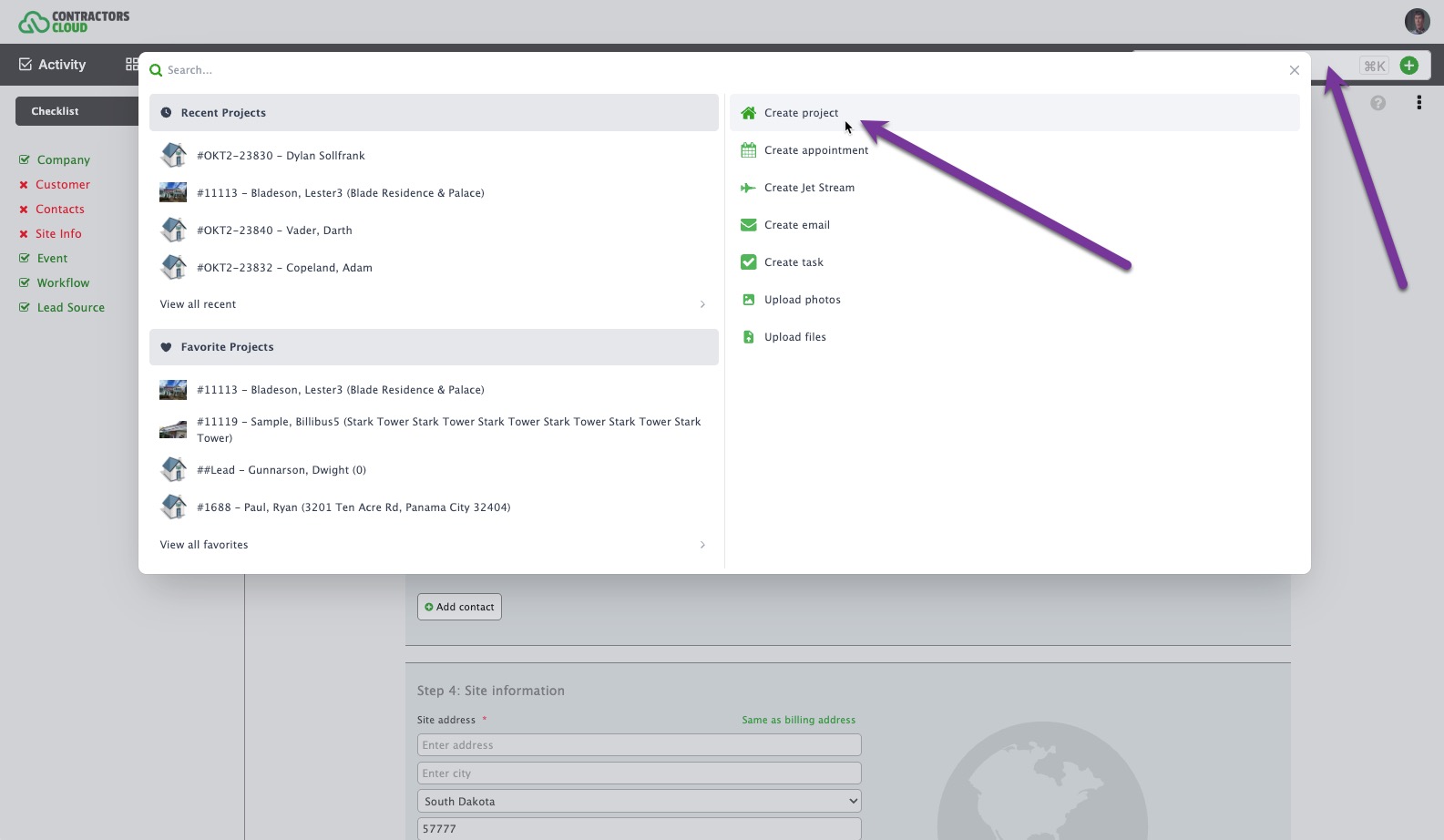Open the Activity tab
The height and width of the screenshot is (840, 1444).
click(53, 65)
